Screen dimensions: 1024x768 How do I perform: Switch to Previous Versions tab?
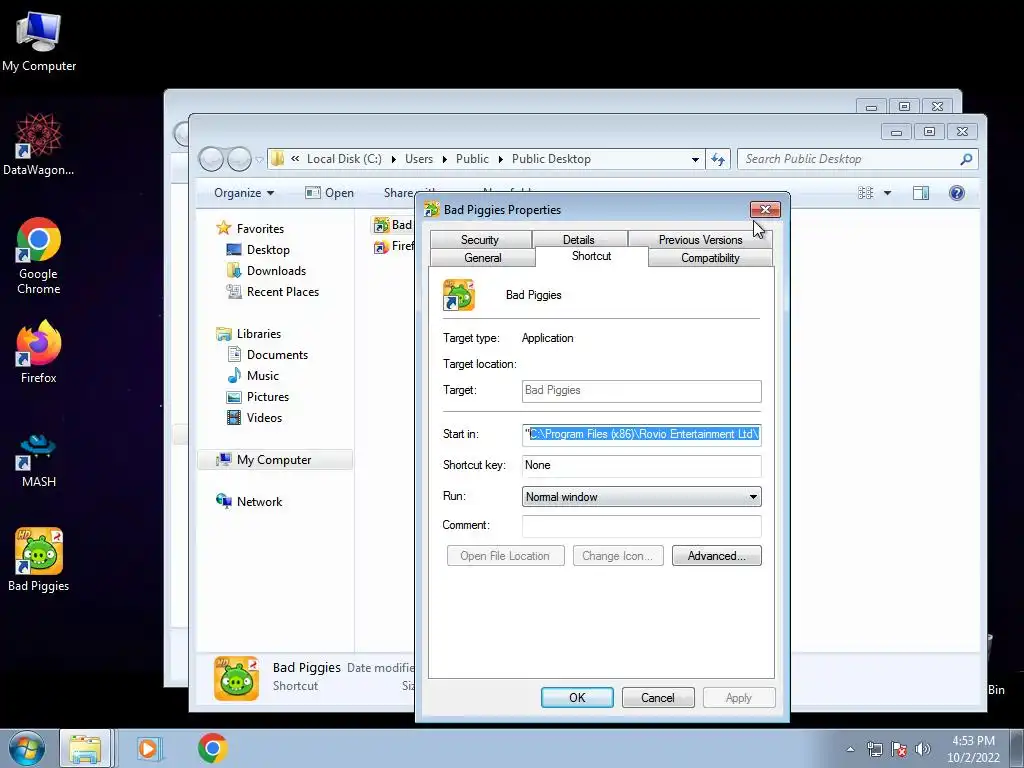(700, 240)
